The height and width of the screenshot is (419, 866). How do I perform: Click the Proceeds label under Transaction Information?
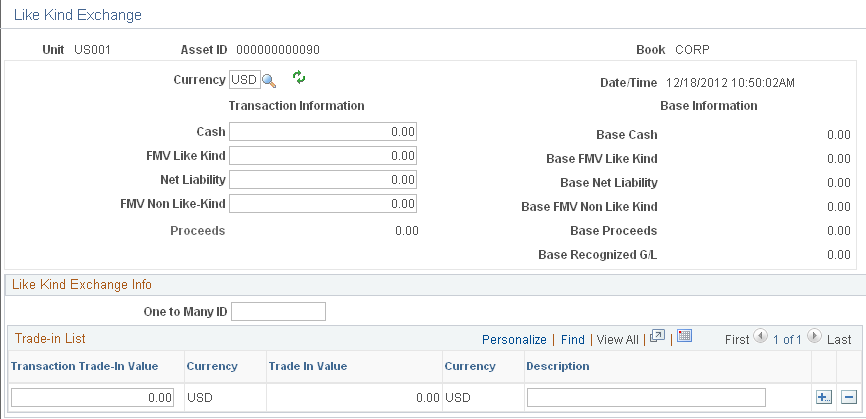198,231
